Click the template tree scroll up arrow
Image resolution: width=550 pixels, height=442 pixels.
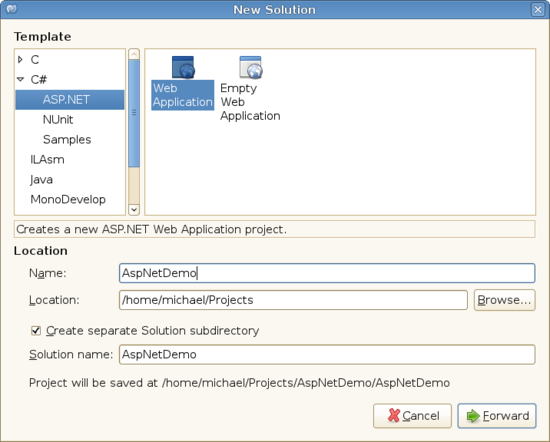pos(134,54)
